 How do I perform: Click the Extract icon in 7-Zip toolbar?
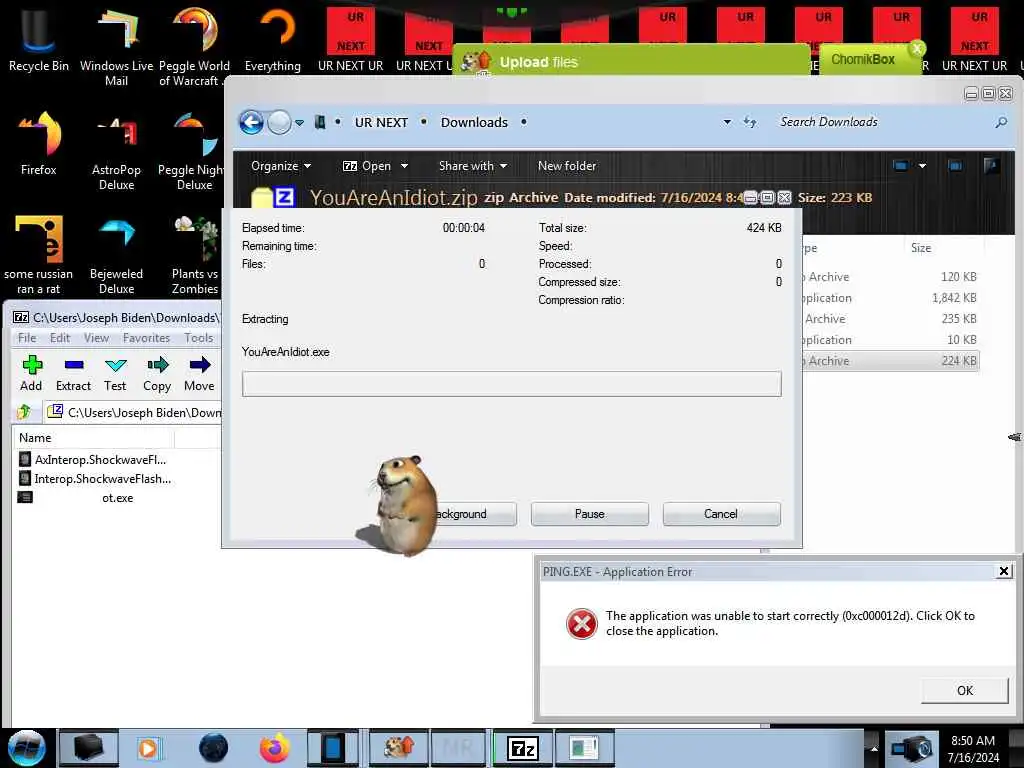pyautogui.click(x=73, y=374)
